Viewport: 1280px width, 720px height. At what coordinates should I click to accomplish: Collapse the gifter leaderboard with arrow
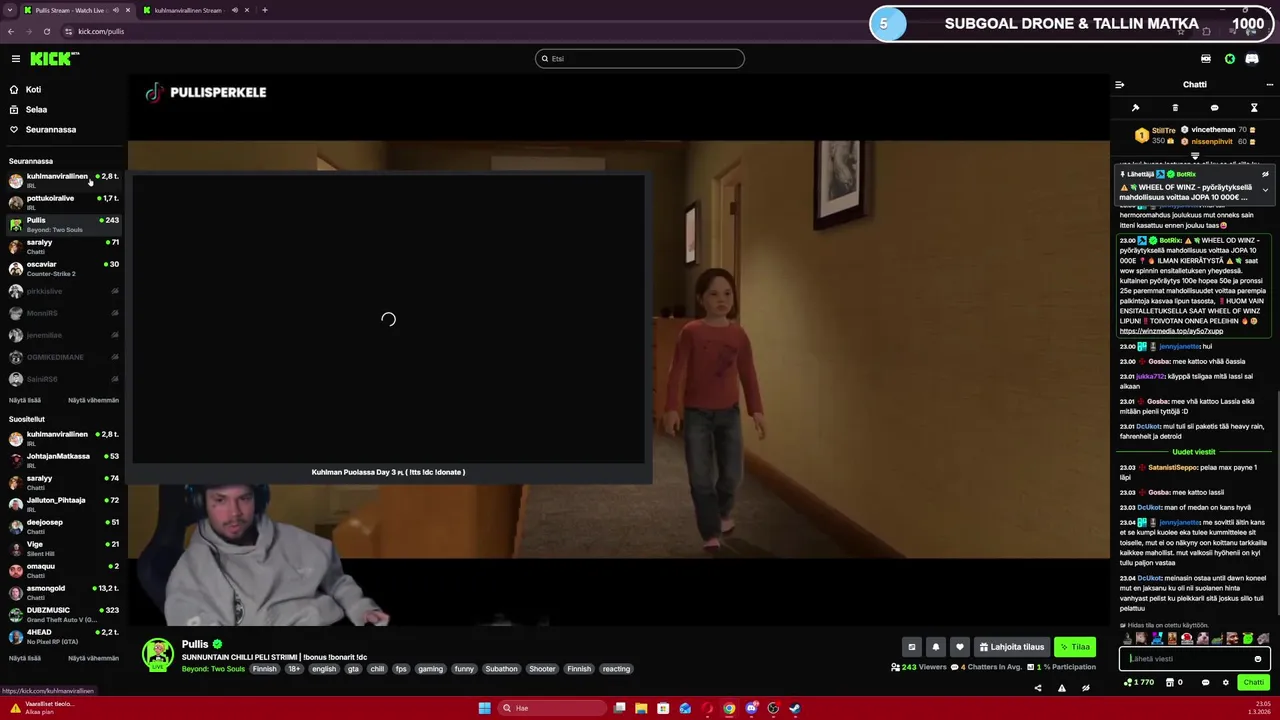(x=1195, y=156)
